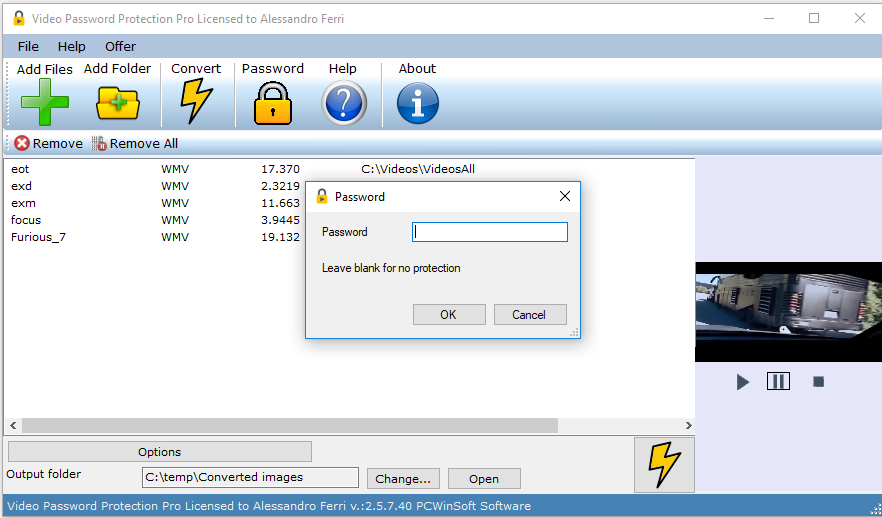This screenshot has width=882, height=518.
Task: Open Help with the blue question mark icon
Action: click(344, 103)
